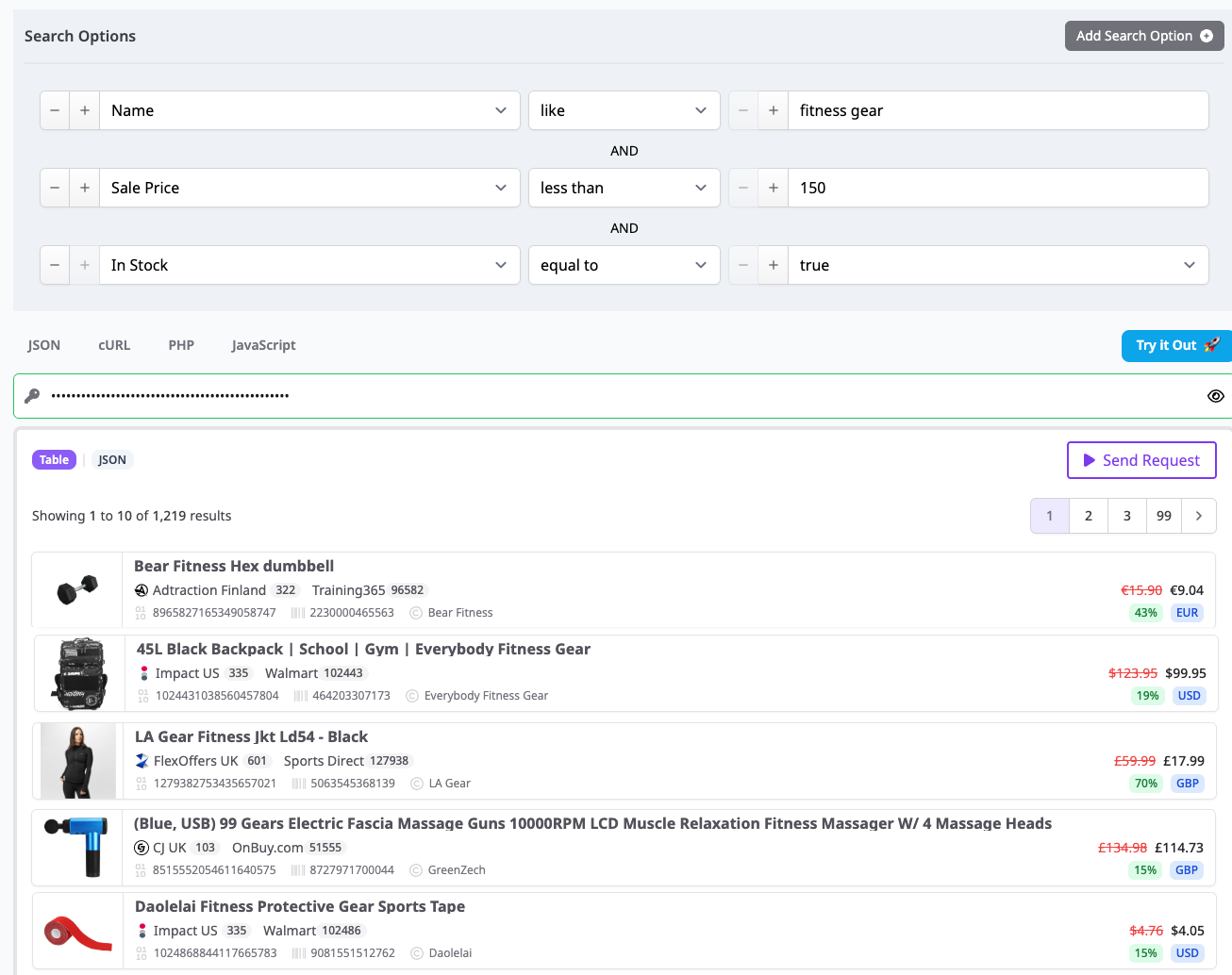Go to results page 3
The width and height of the screenshot is (1232, 975).
pos(1127,516)
